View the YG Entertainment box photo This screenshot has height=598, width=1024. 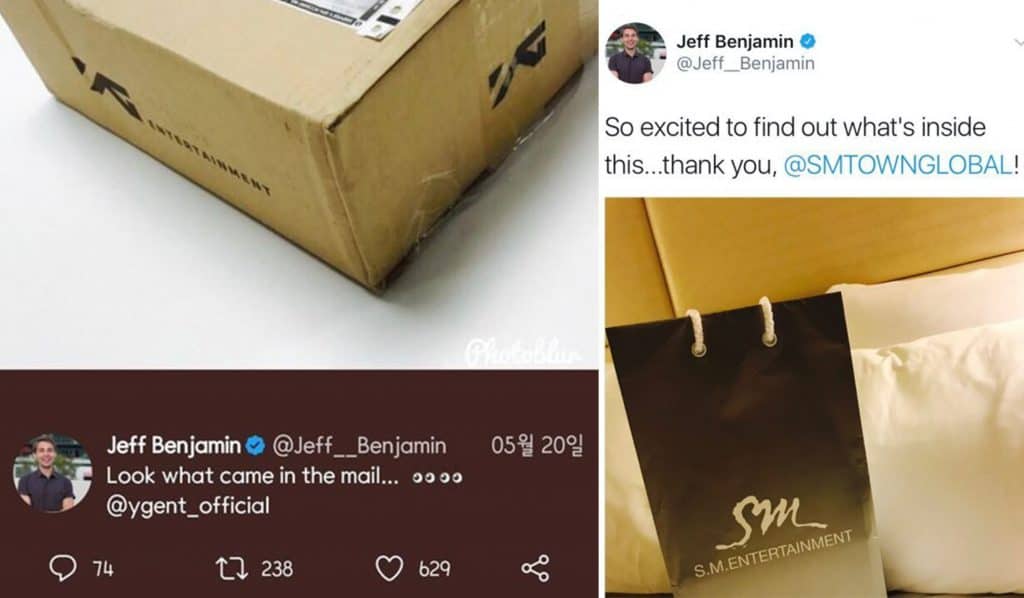coord(299,184)
